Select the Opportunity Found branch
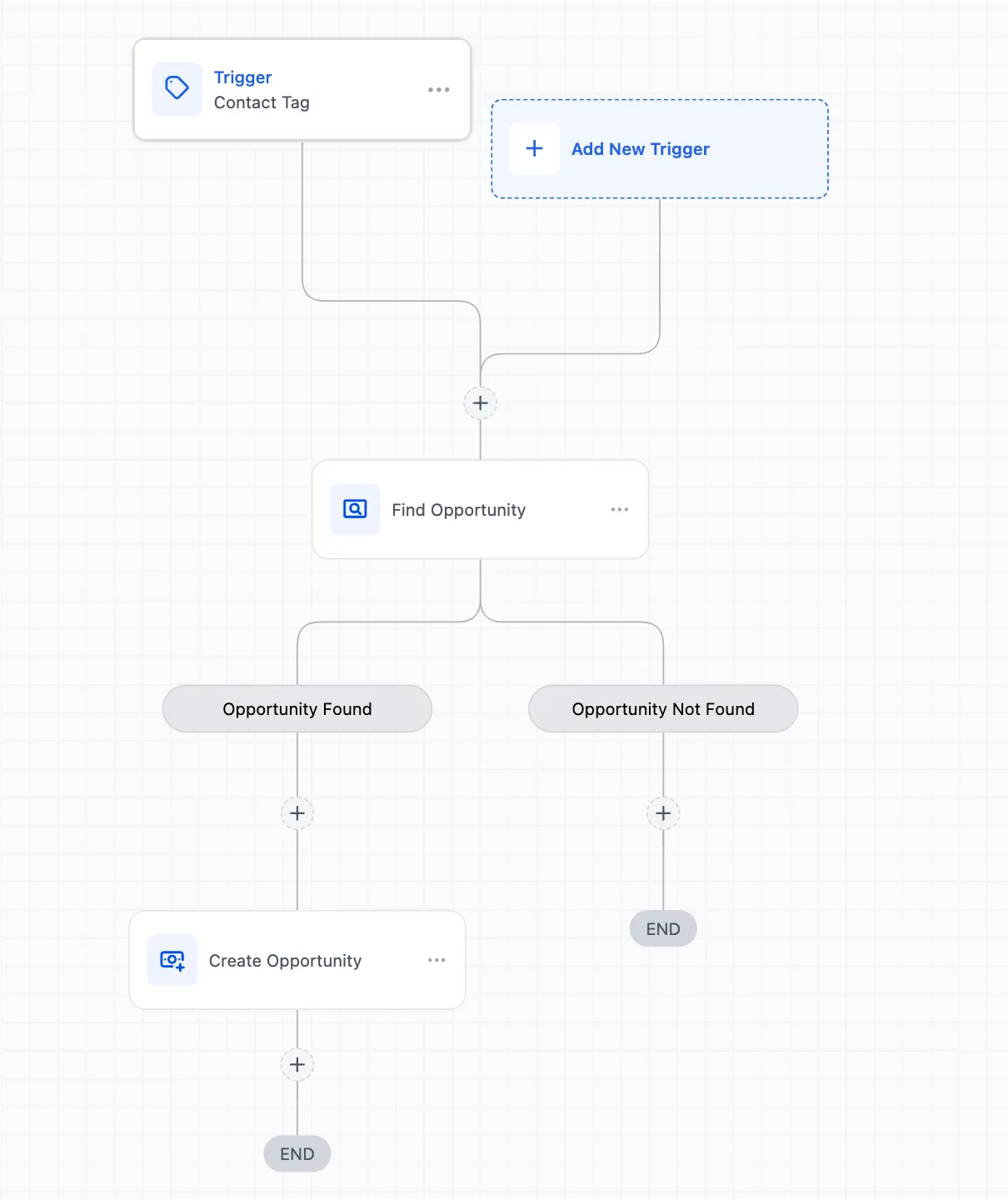 tap(297, 709)
